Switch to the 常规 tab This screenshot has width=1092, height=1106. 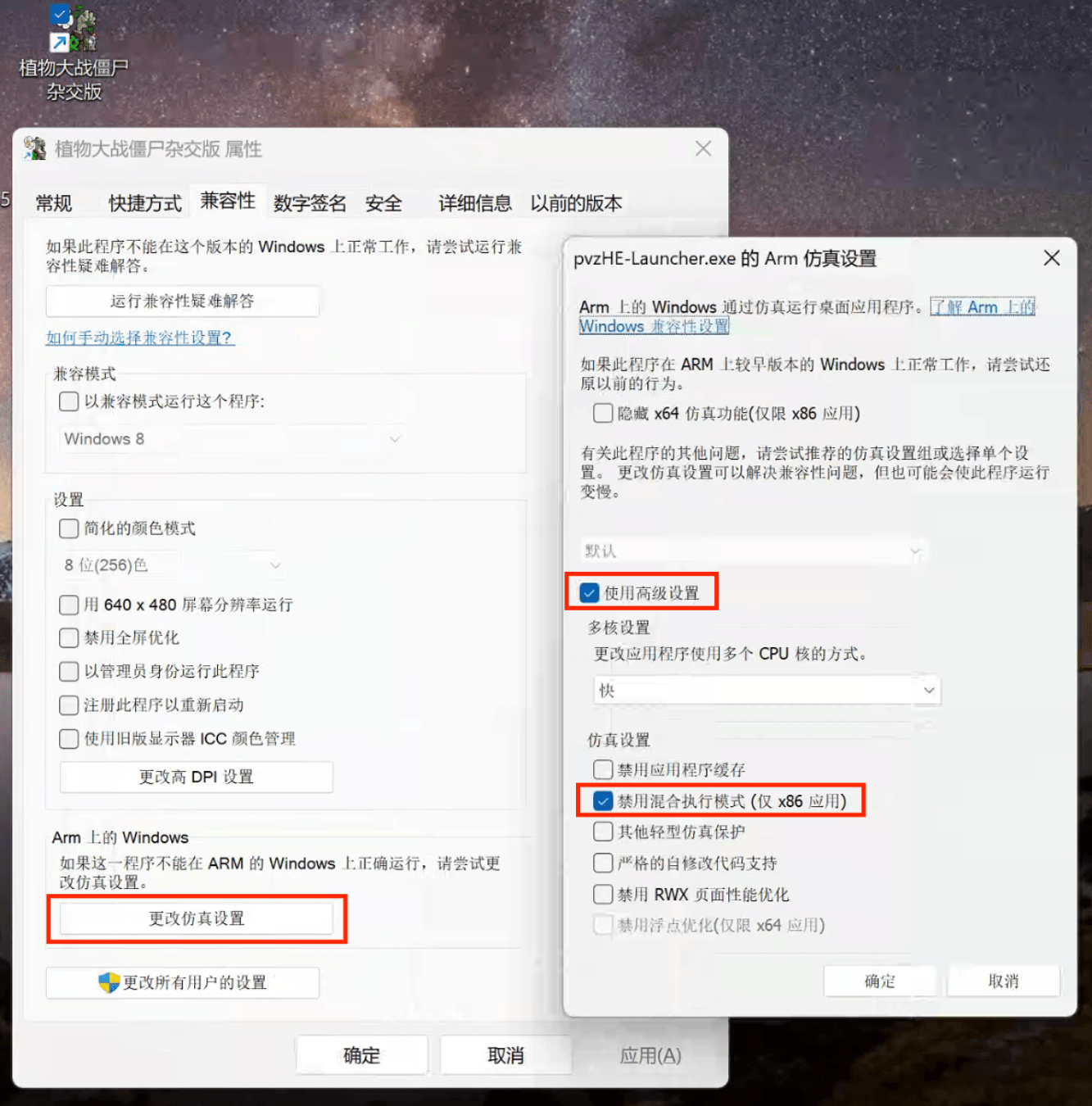coord(54,203)
